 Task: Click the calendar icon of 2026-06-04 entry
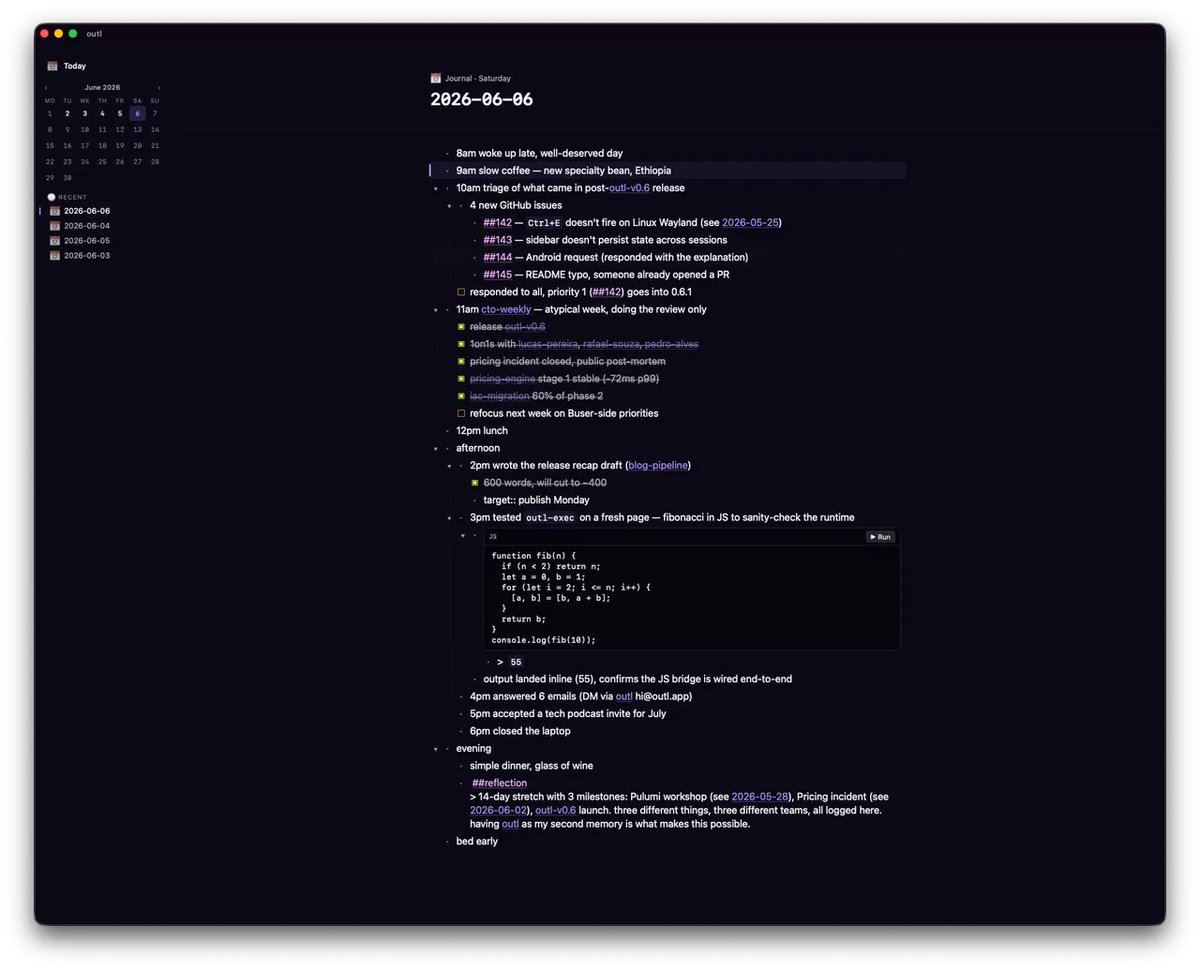[x=55, y=226]
